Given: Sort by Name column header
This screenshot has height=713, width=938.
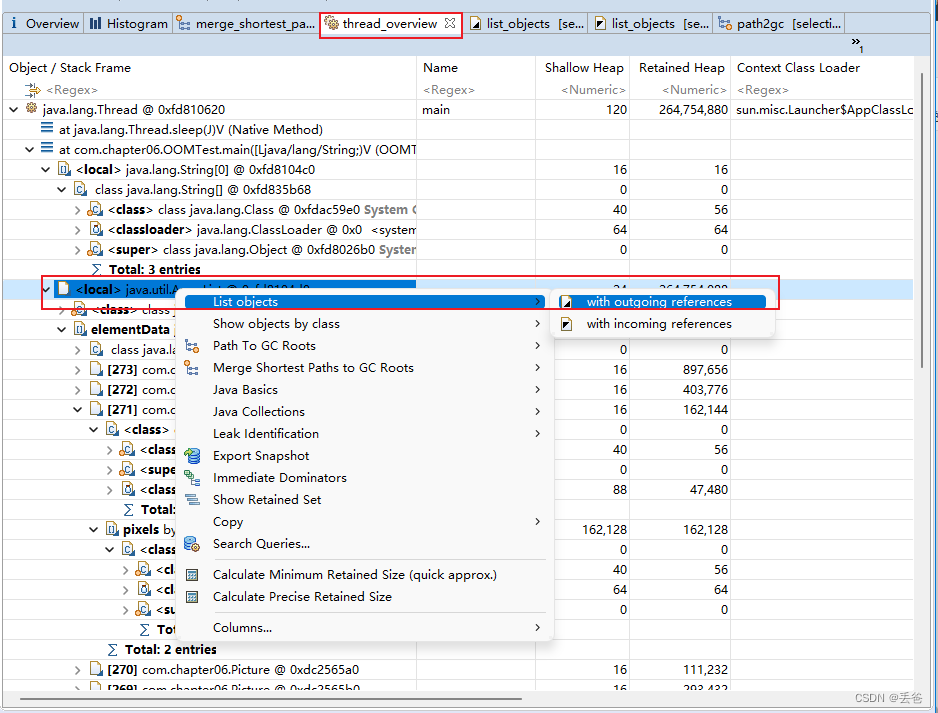Looking at the screenshot, I should (x=476, y=68).
